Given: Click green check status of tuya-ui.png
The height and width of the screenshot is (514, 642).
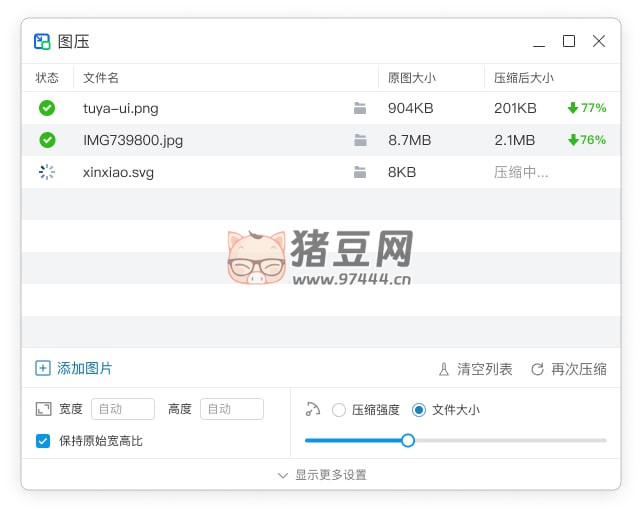Looking at the screenshot, I should click(47, 108).
